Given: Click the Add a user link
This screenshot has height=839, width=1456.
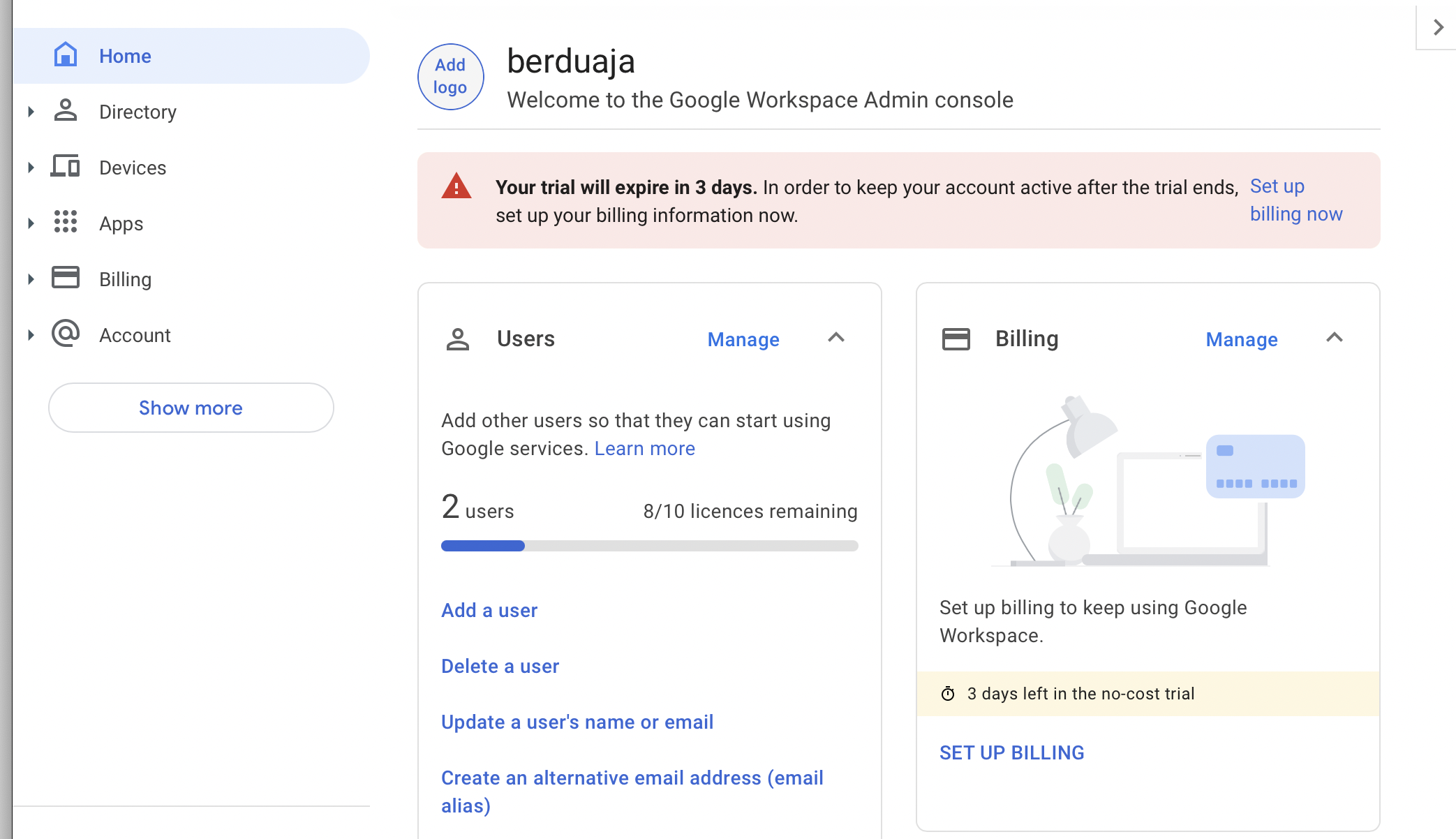Looking at the screenshot, I should coord(489,610).
